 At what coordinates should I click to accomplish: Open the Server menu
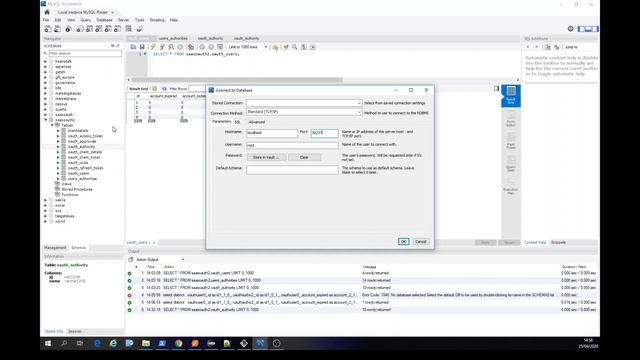tap(123, 20)
